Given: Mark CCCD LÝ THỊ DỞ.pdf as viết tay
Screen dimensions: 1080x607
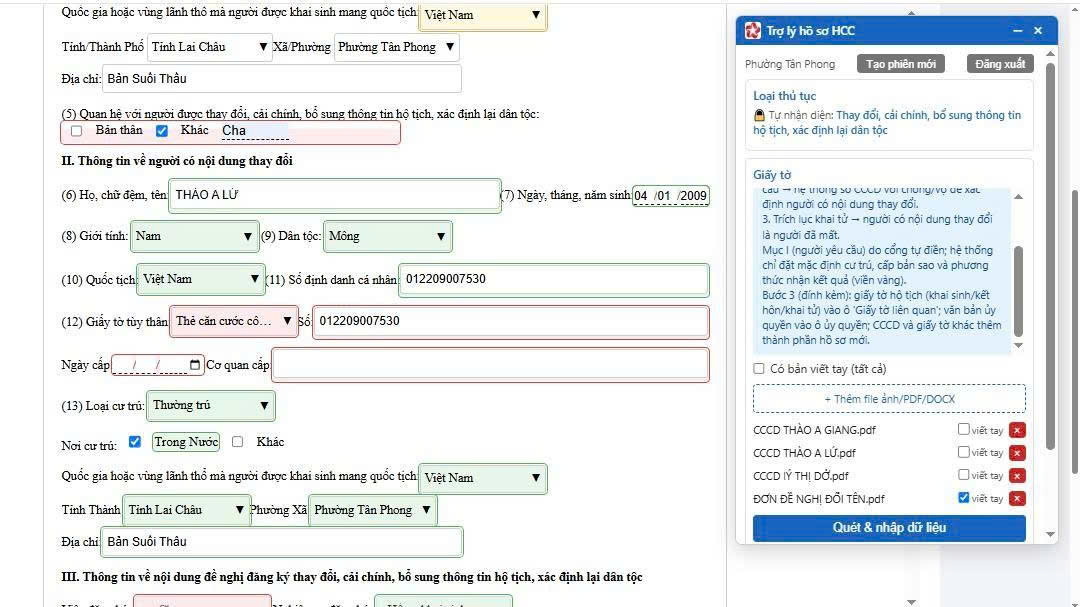Looking at the screenshot, I should (964, 475).
